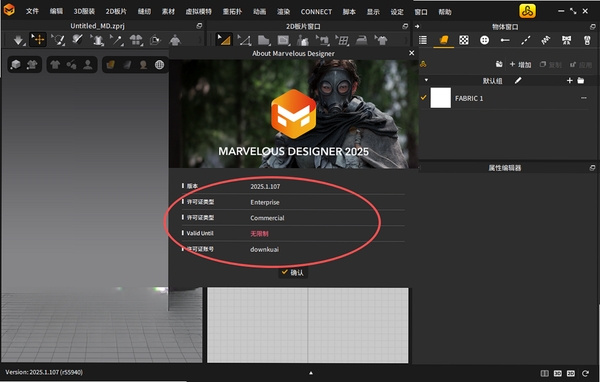Image resolution: width=600 pixels, height=382 pixels.
Task: Click the minus button on FABRIC 1 row
Action: click(584, 98)
